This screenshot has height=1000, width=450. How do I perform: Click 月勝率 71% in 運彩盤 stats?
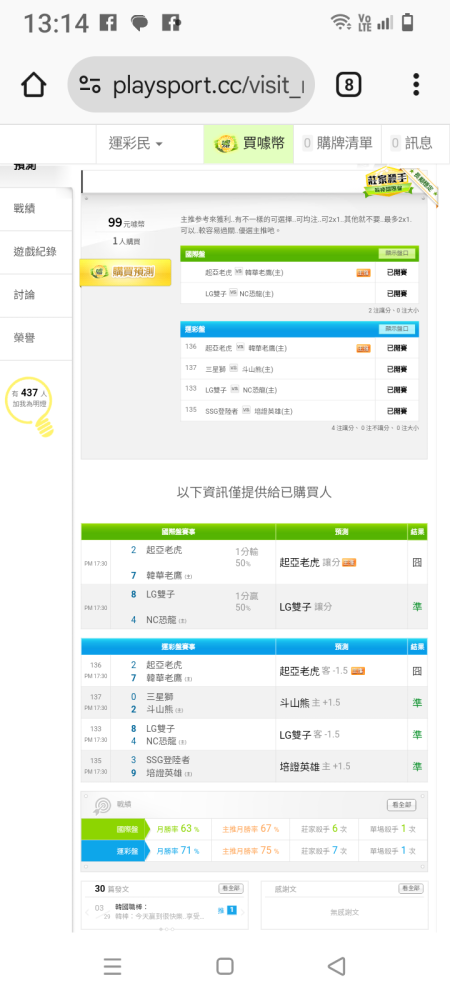click(x=178, y=851)
